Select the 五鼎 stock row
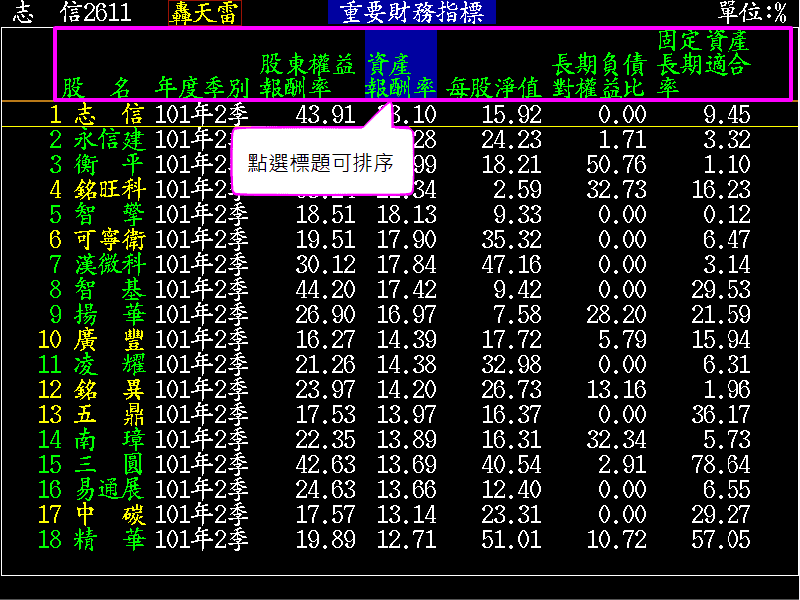The image size is (800, 600). pos(109,414)
